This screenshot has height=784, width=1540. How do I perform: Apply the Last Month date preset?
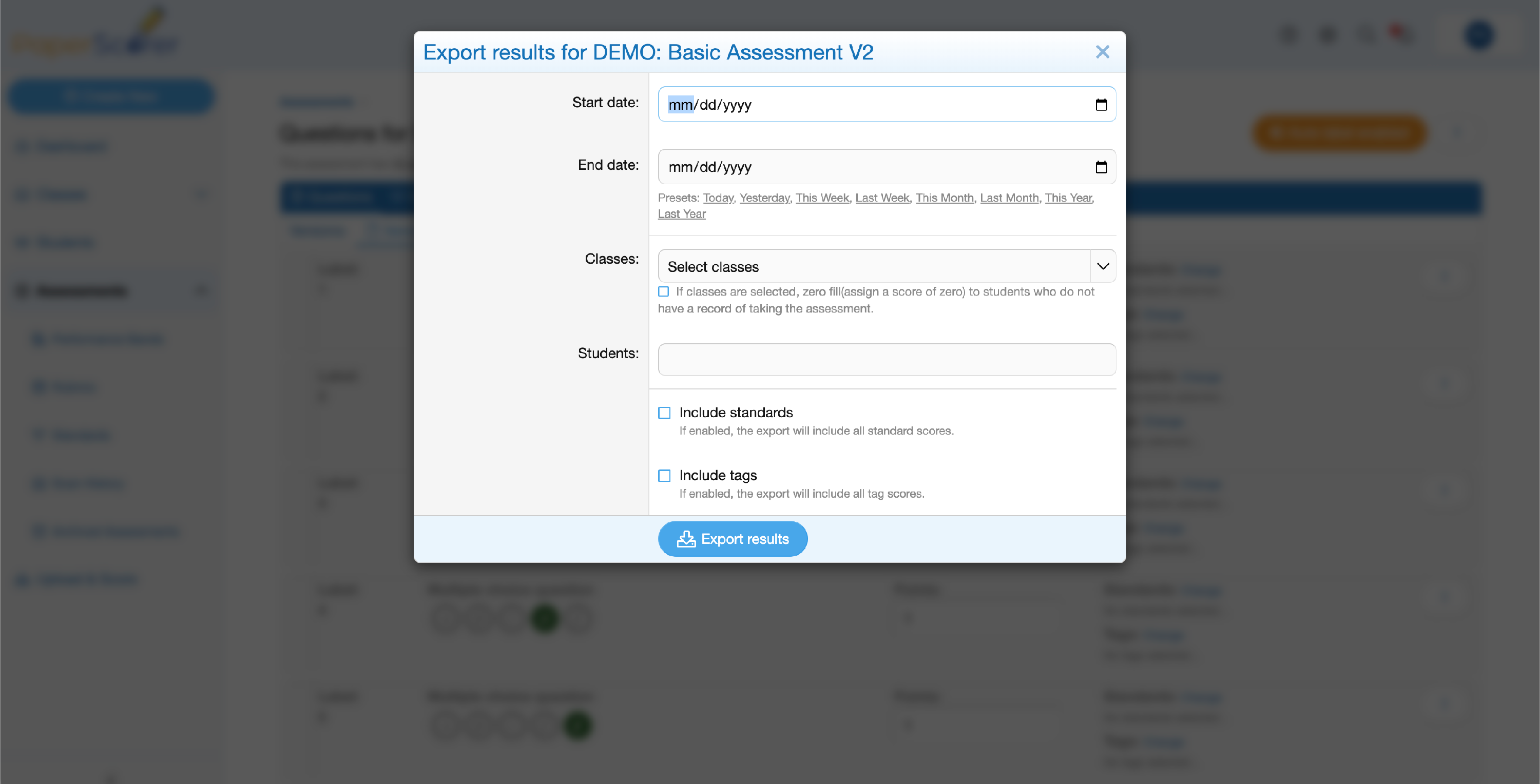pyautogui.click(x=1009, y=198)
